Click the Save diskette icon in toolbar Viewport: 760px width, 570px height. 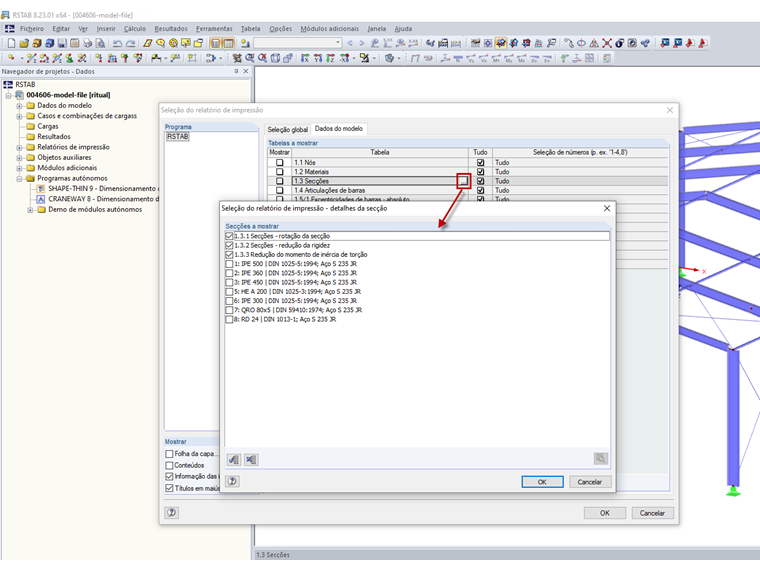[62, 43]
